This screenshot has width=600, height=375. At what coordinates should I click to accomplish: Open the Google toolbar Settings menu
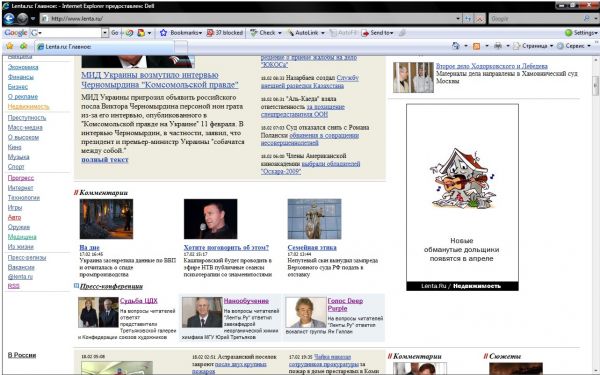[x=581, y=33]
